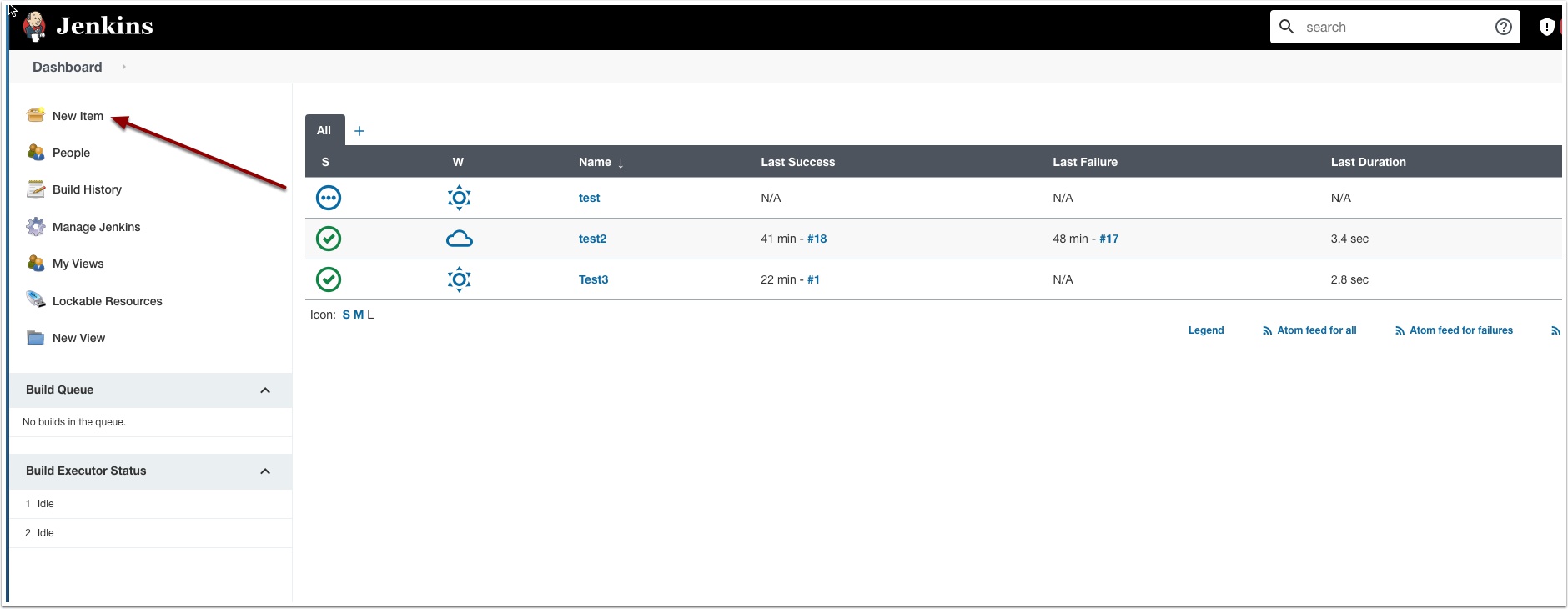Viewport: 1568px width, 609px height.
Task: Open the Legend link
Action: point(1206,330)
